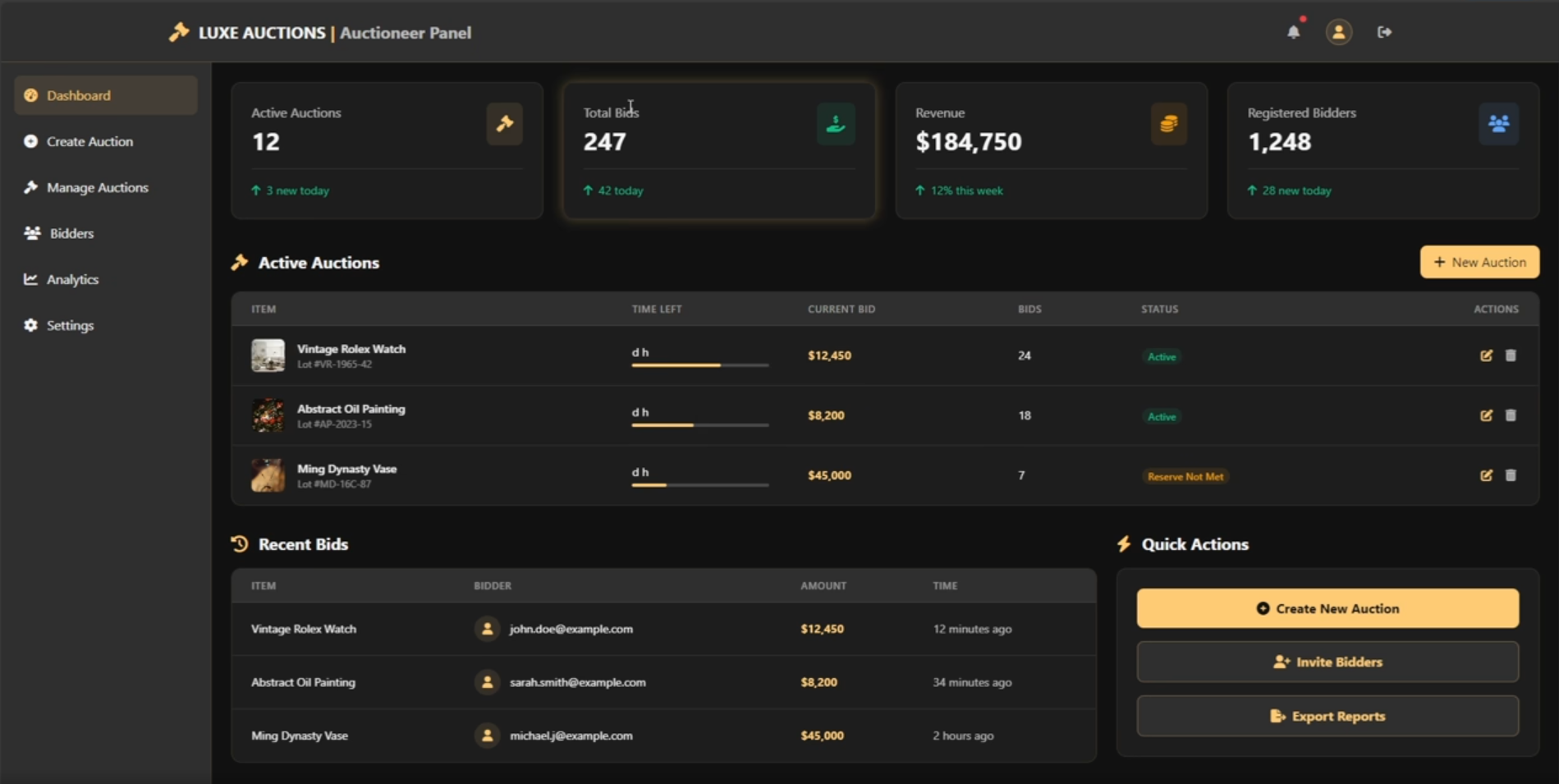Click Export Reports quick action
The image size is (1559, 784).
click(1327, 716)
